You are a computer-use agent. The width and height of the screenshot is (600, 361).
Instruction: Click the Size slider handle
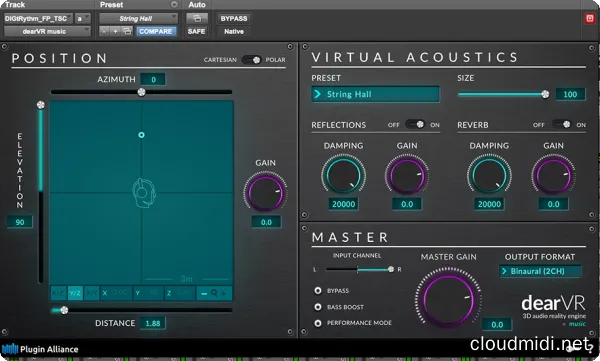(545, 94)
